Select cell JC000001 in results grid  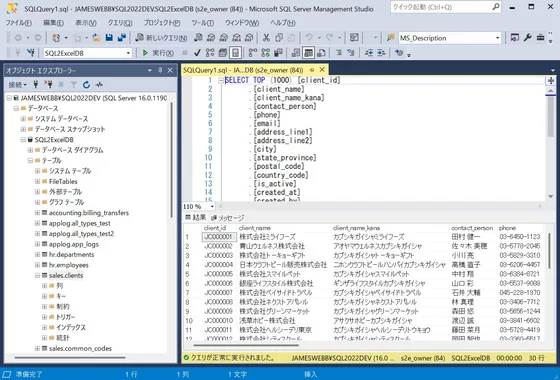pos(219,237)
